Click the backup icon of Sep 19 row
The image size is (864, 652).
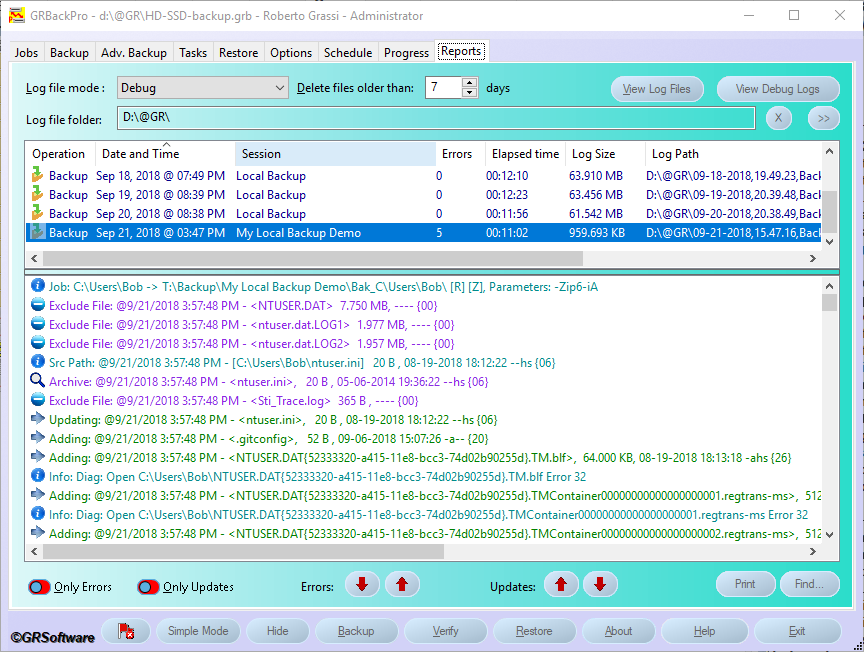coord(37,194)
